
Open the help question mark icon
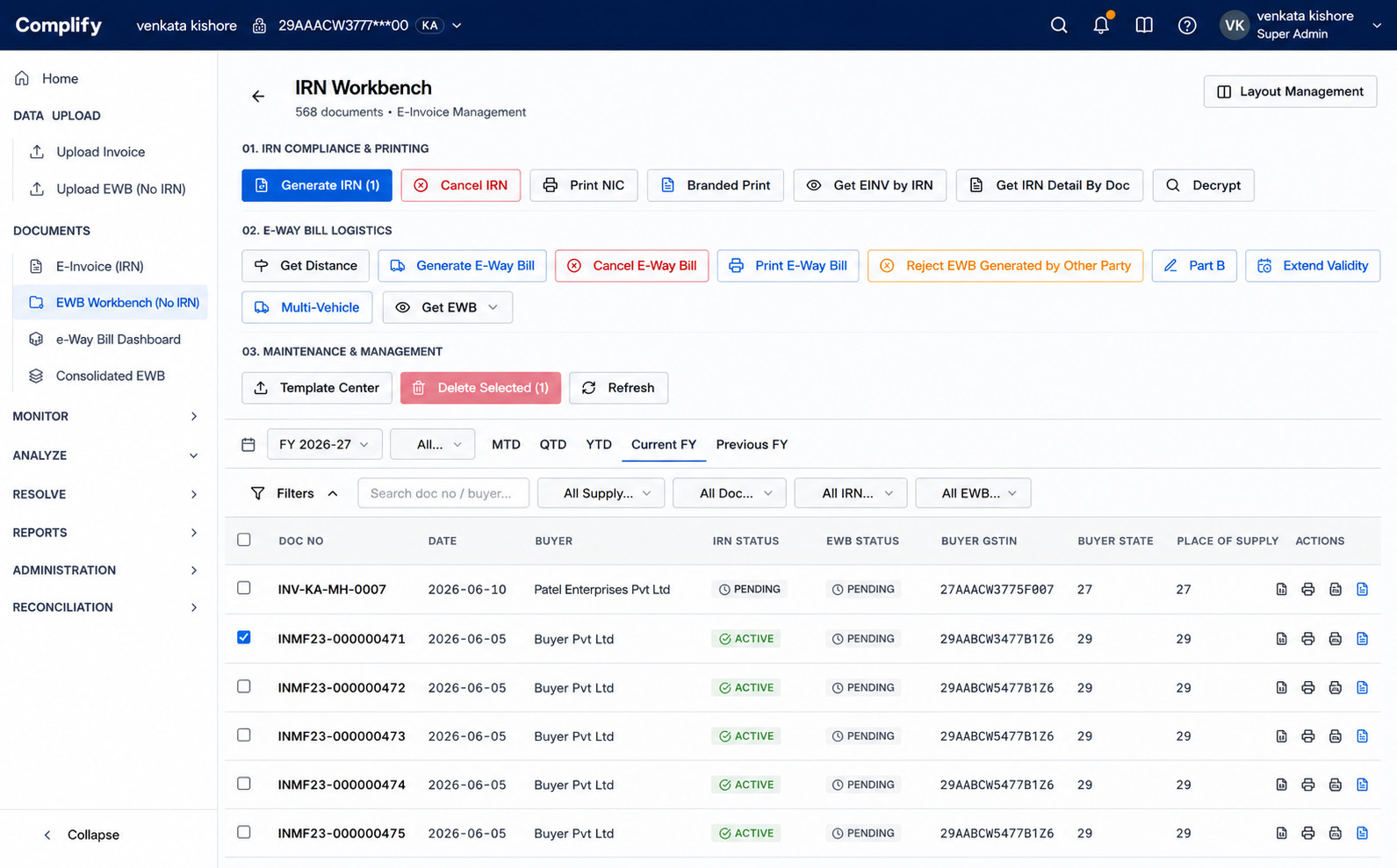(x=1187, y=25)
